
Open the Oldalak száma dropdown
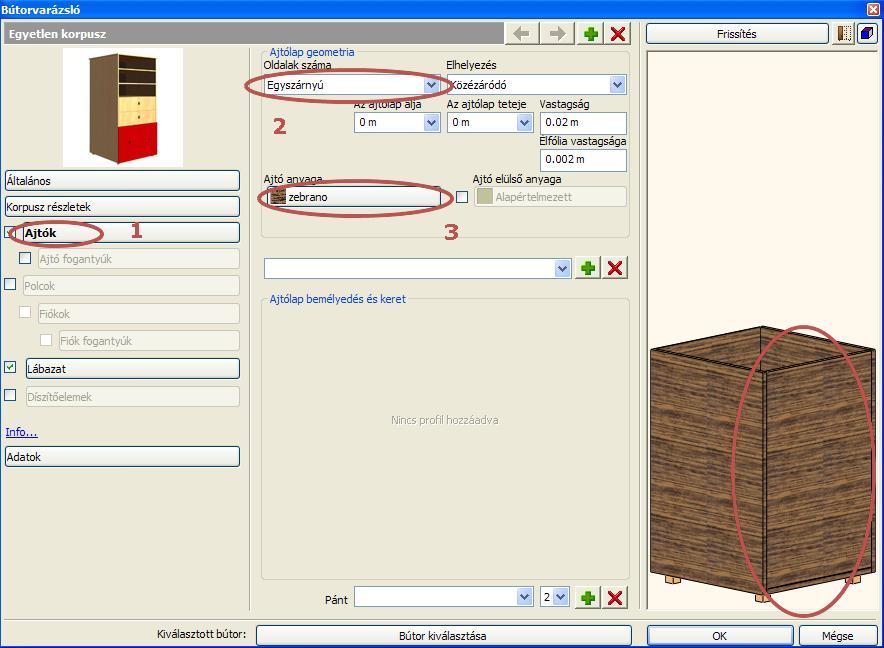pos(431,85)
